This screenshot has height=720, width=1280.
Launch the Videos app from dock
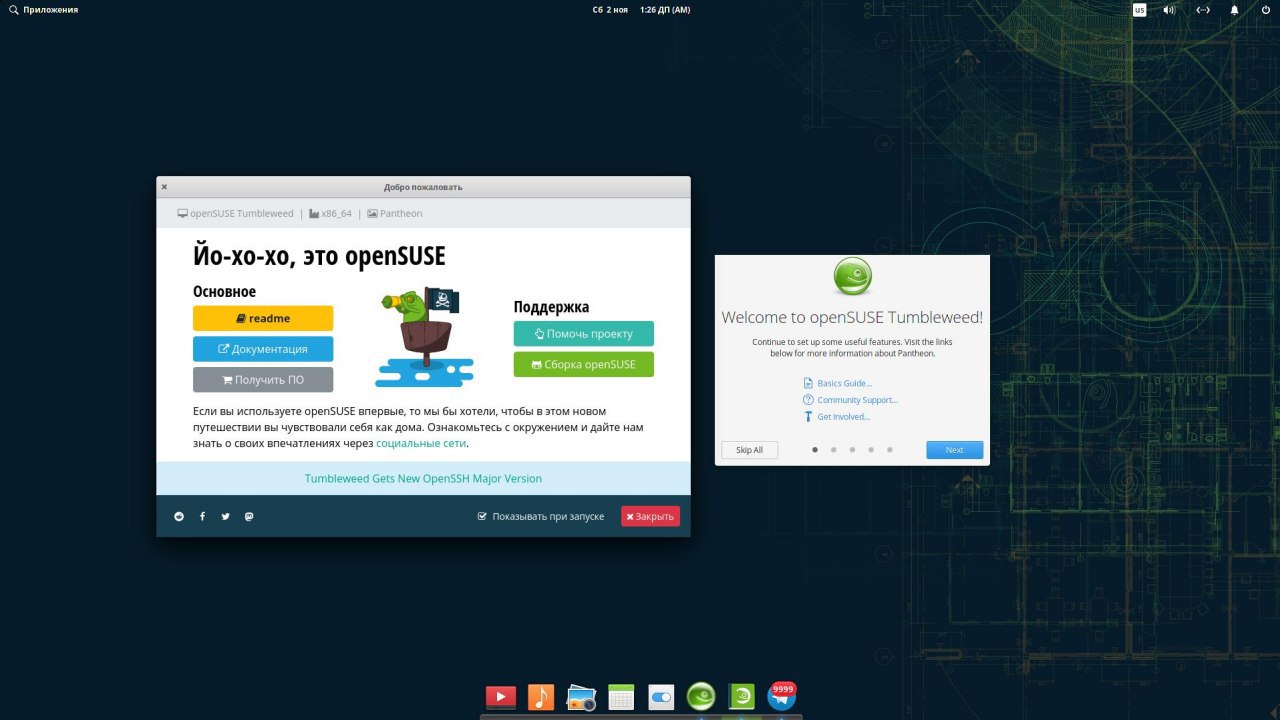click(x=501, y=697)
